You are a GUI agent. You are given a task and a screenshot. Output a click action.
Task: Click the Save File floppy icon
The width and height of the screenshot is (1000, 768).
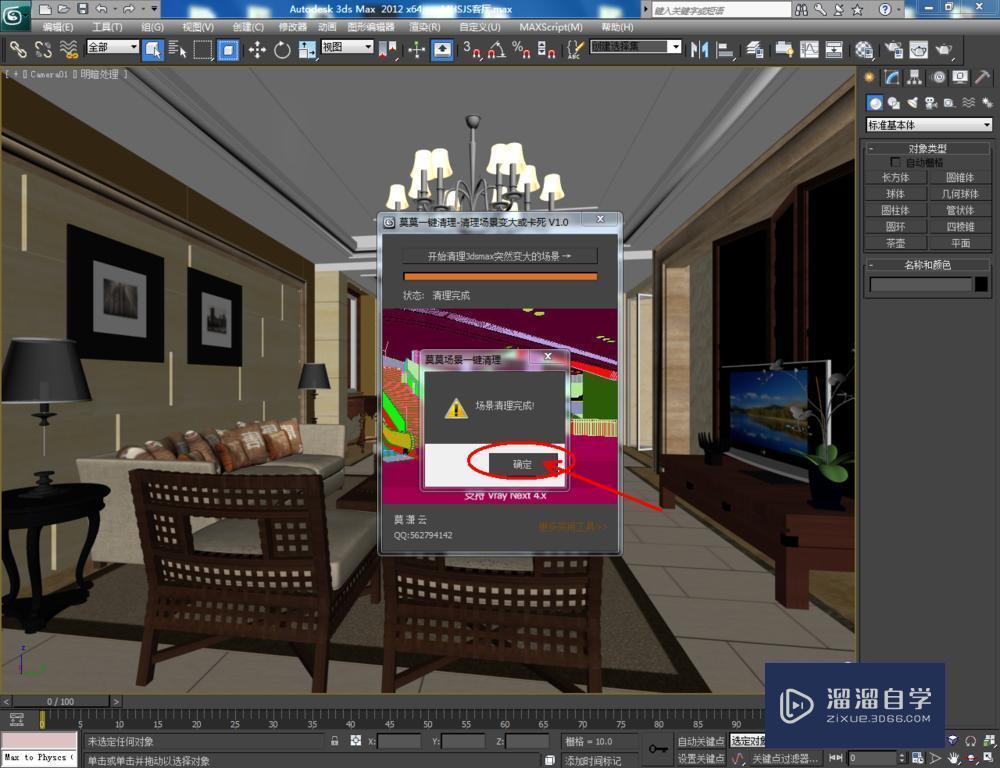click(82, 9)
